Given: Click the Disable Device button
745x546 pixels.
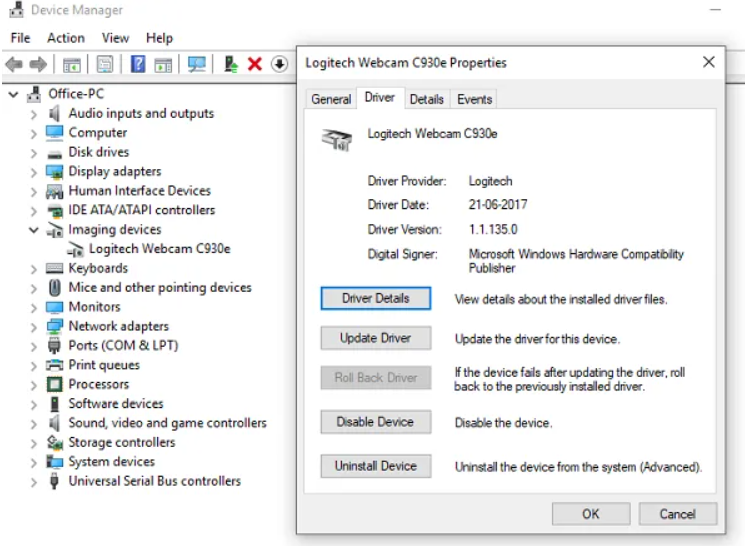Looking at the screenshot, I should point(376,421).
